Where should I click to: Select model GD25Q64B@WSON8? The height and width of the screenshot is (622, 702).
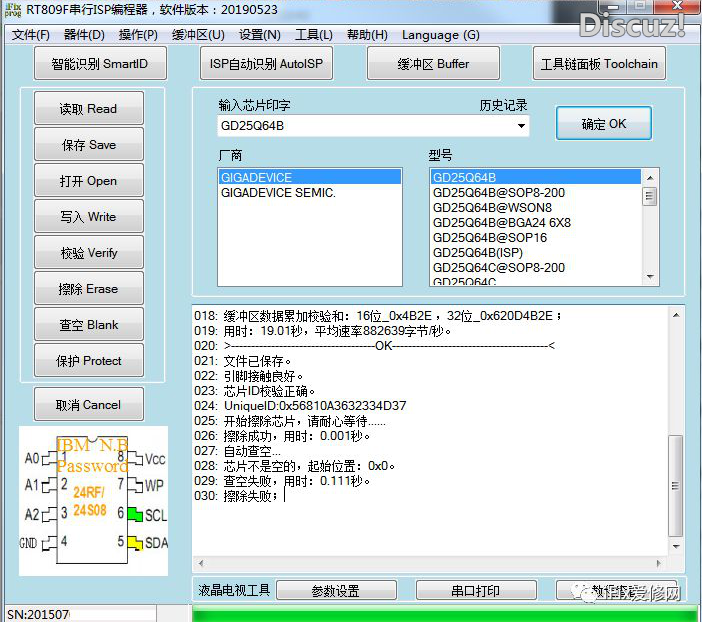pos(535,208)
